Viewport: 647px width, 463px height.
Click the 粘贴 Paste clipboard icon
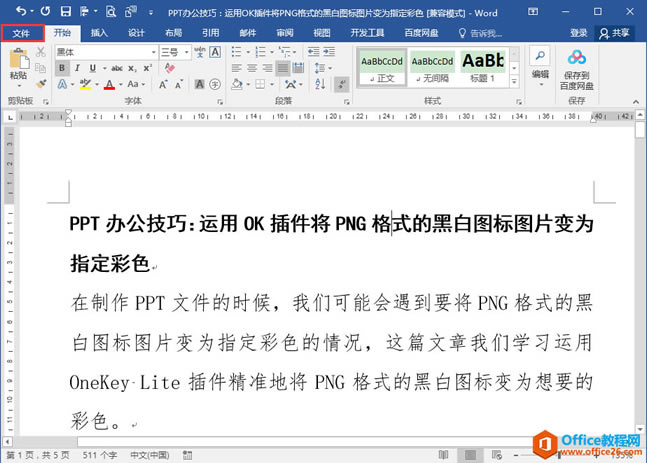pyautogui.click(x=19, y=58)
